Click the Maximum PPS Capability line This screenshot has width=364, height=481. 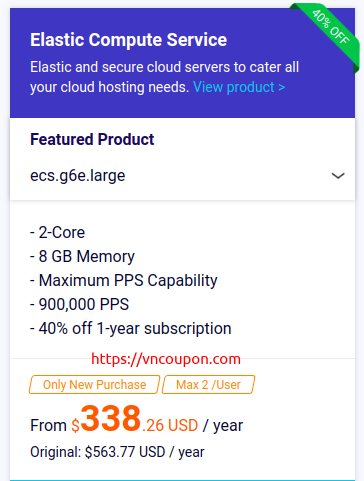124,281
